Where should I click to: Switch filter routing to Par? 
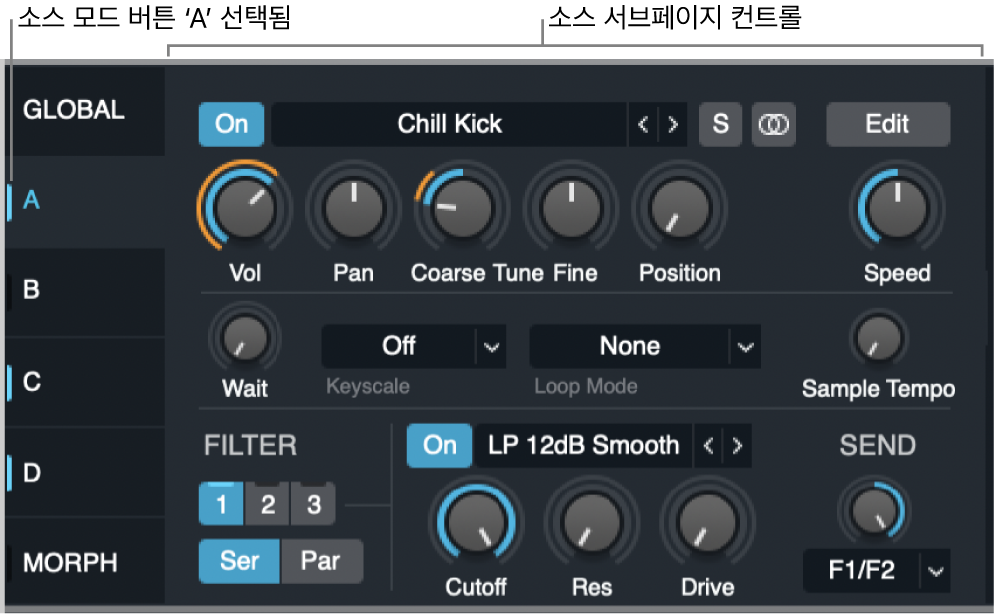pyautogui.click(x=321, y=561)
